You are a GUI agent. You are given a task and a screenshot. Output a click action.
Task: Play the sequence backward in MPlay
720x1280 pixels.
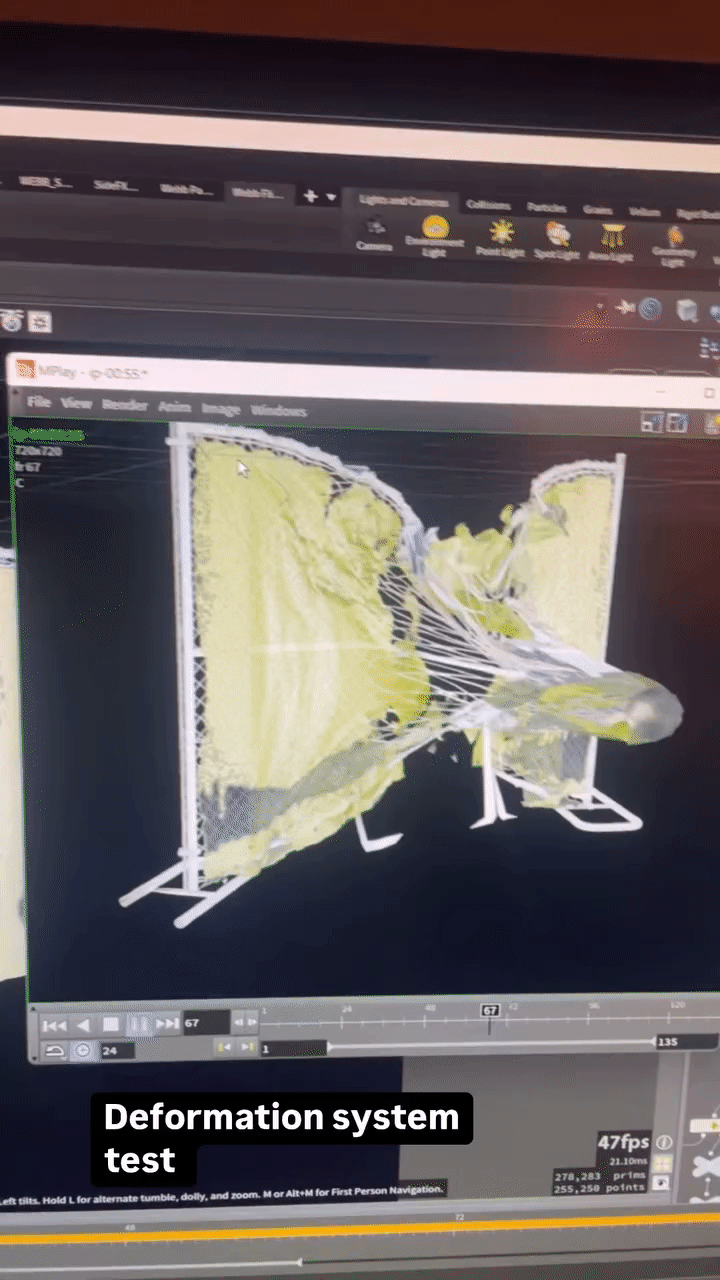84,1025
